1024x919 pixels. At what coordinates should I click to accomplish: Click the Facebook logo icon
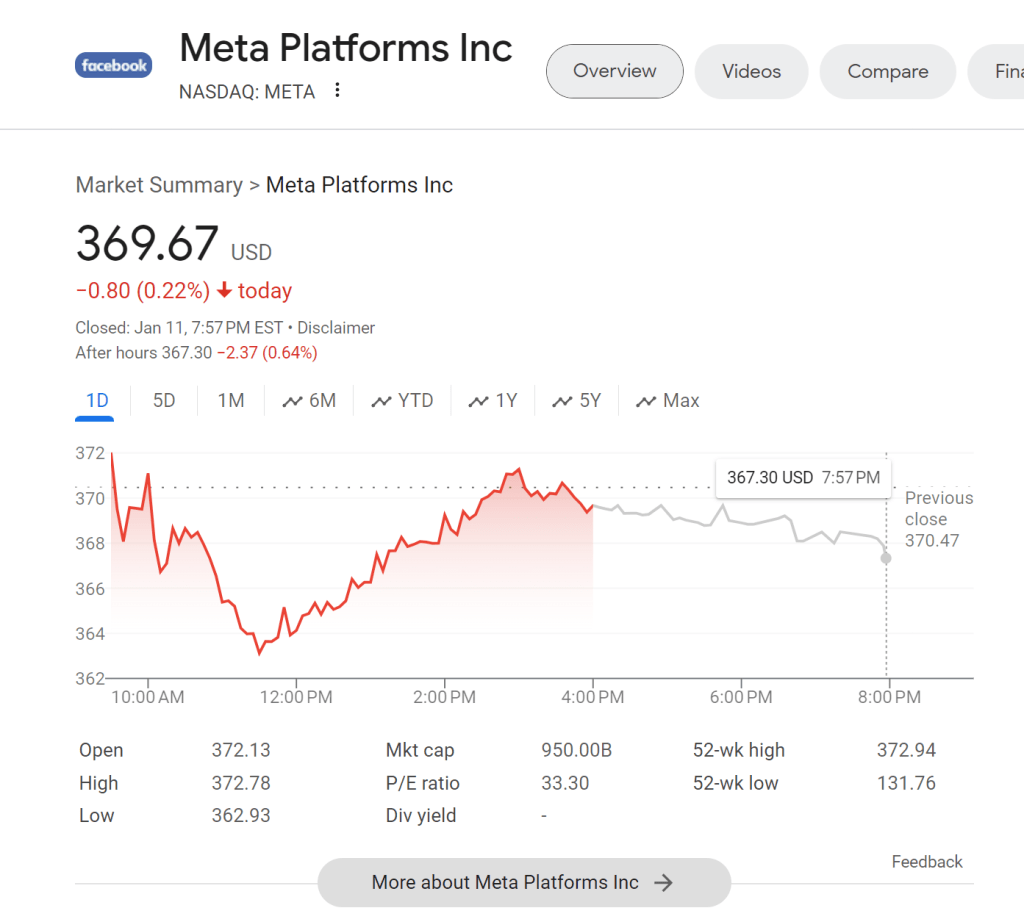tap(113, 66)
